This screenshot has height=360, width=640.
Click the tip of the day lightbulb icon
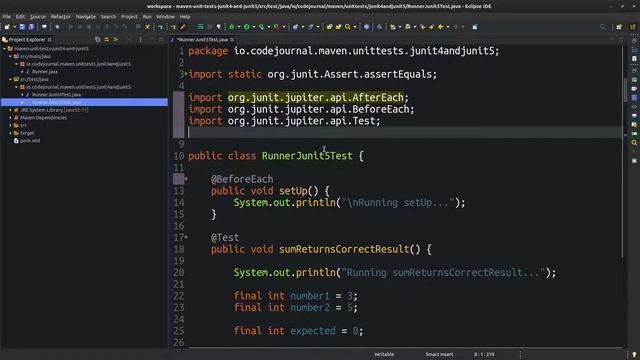pyautogui.click(x=634, y=355)
